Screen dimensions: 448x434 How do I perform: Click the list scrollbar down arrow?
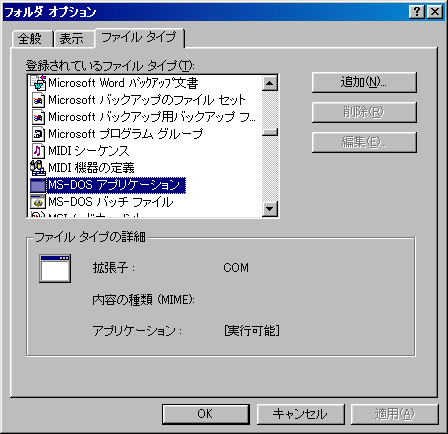pyautogui.click(x=270, y=209)
